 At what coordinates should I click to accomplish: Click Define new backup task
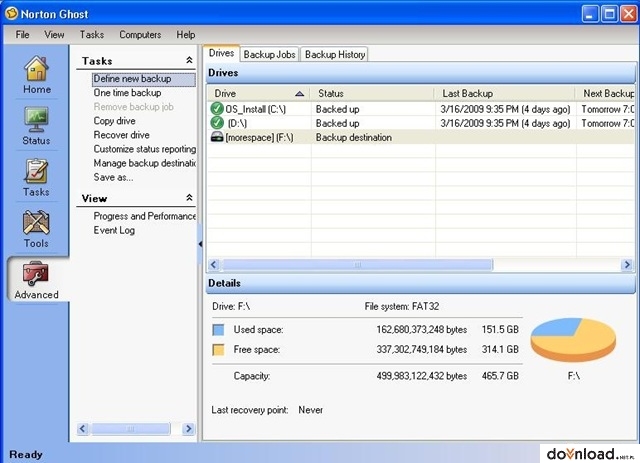[144, 79]
